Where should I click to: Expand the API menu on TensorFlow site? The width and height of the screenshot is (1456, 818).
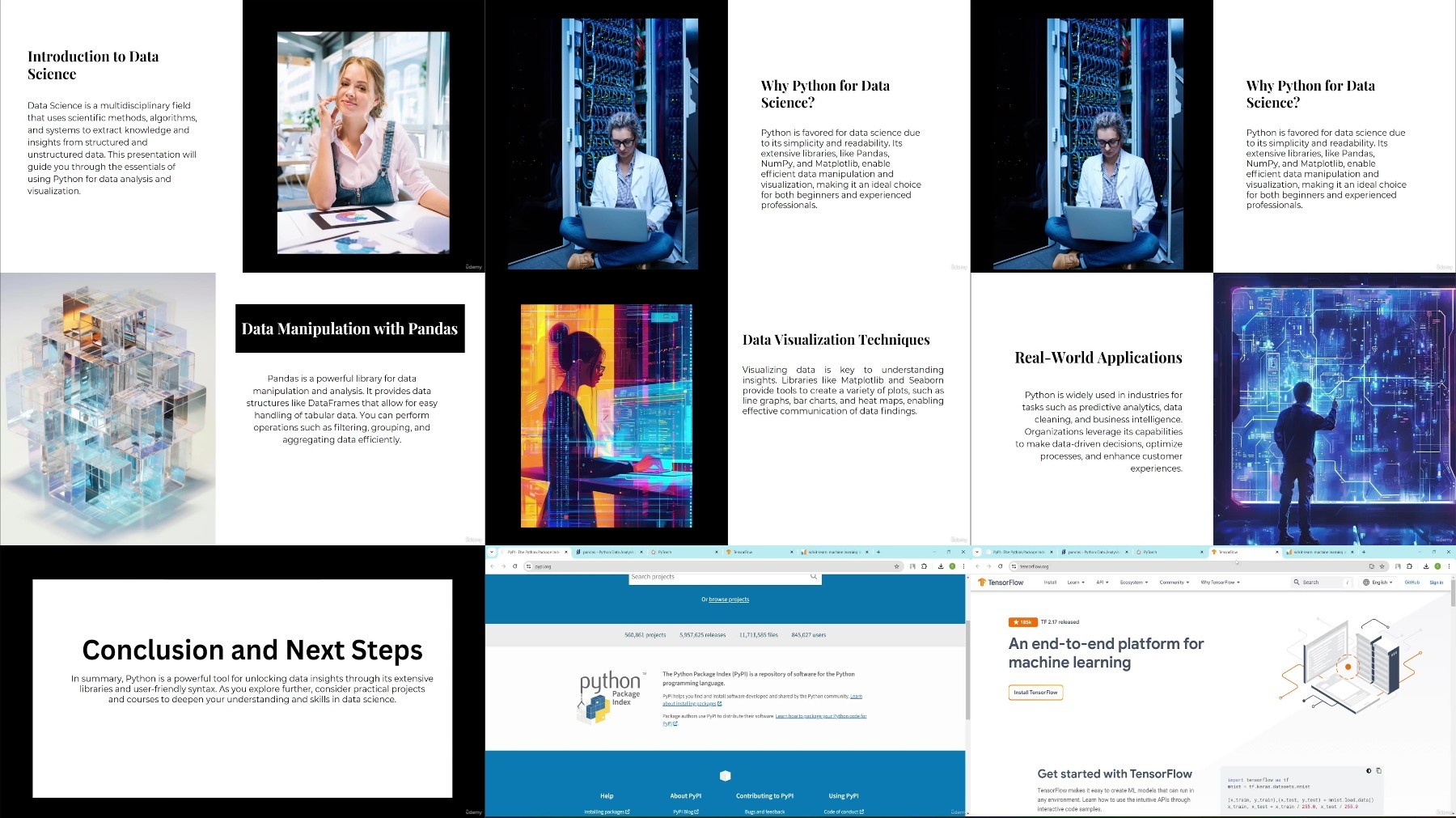tap(1102, 583)
